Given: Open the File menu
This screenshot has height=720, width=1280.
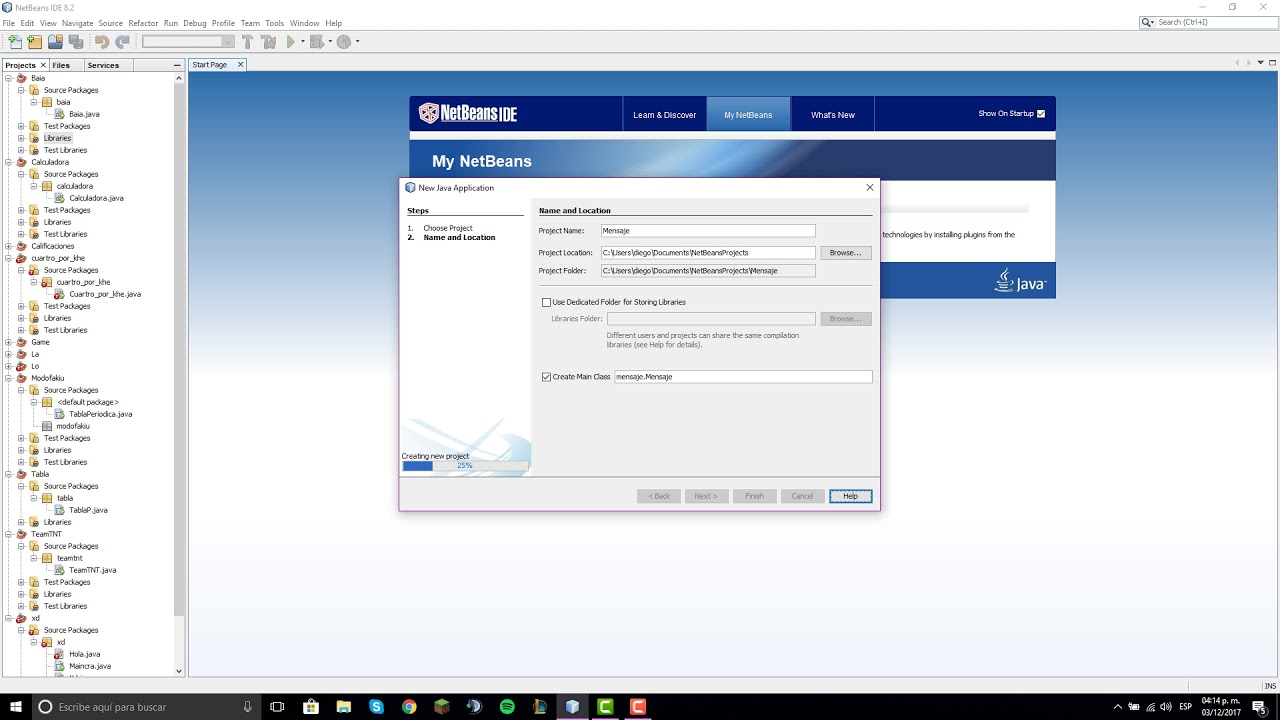Looking at the screenshot, I should coord(9,23).
